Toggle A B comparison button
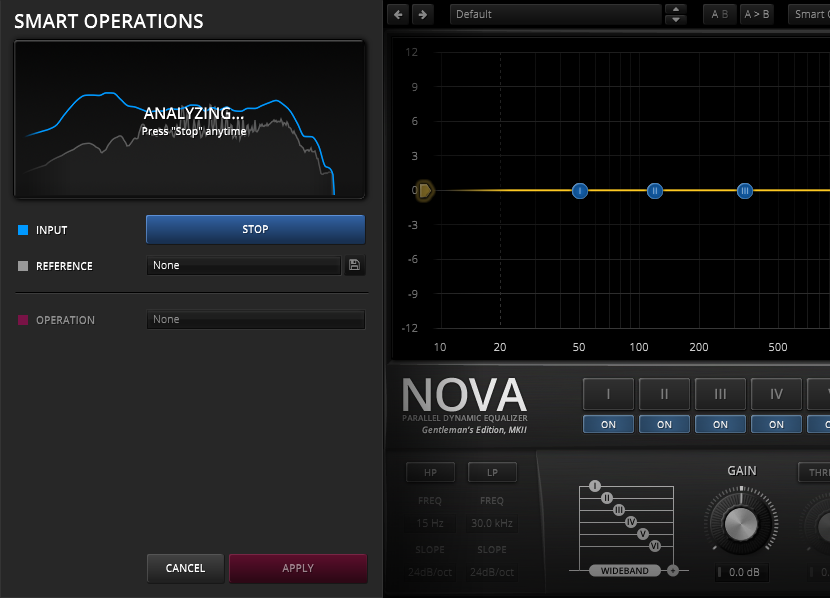Viewport: 830px width, 598px height. click(x=719, y=14)
